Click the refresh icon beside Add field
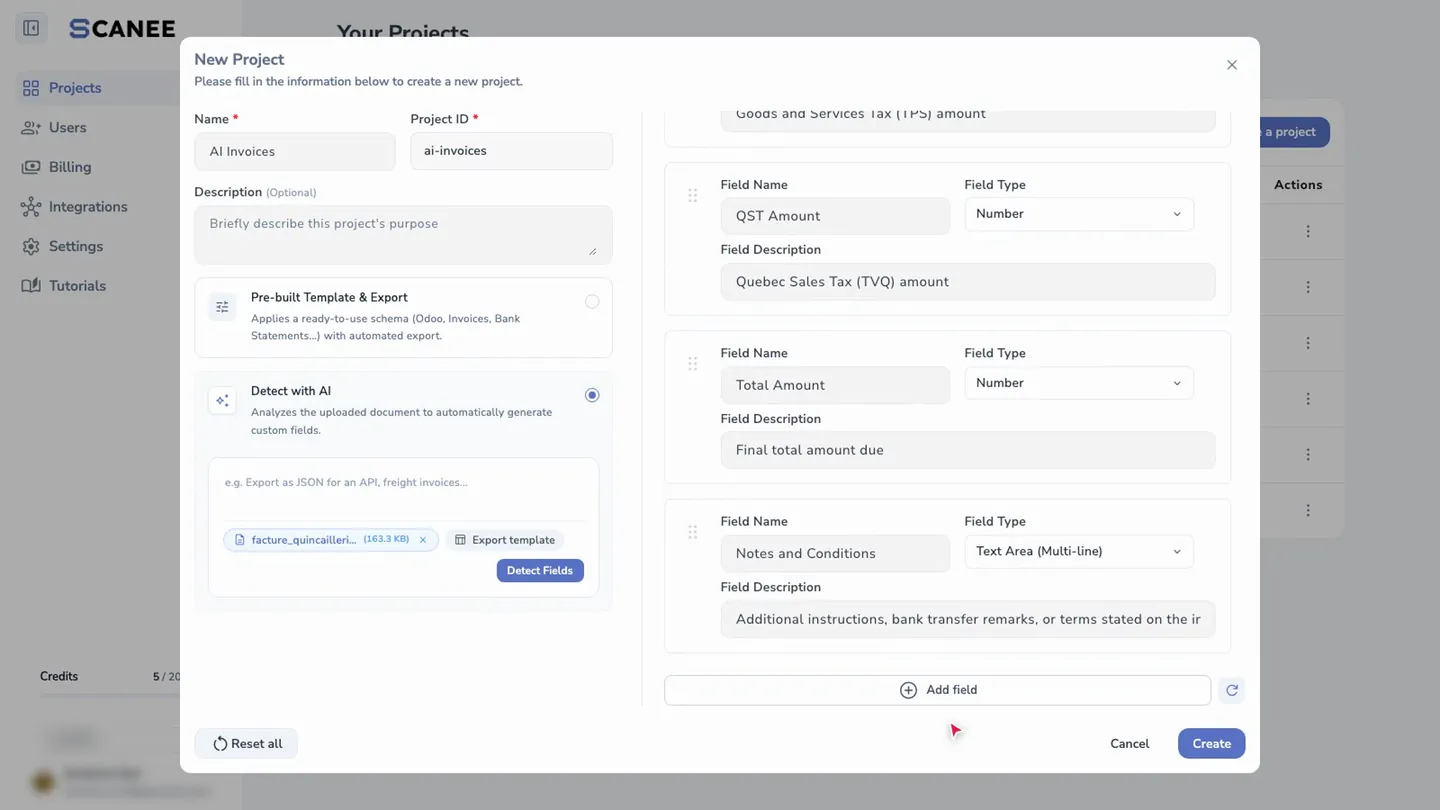Viewport: 1440px width, 810px height. (x=1232, y=690)
